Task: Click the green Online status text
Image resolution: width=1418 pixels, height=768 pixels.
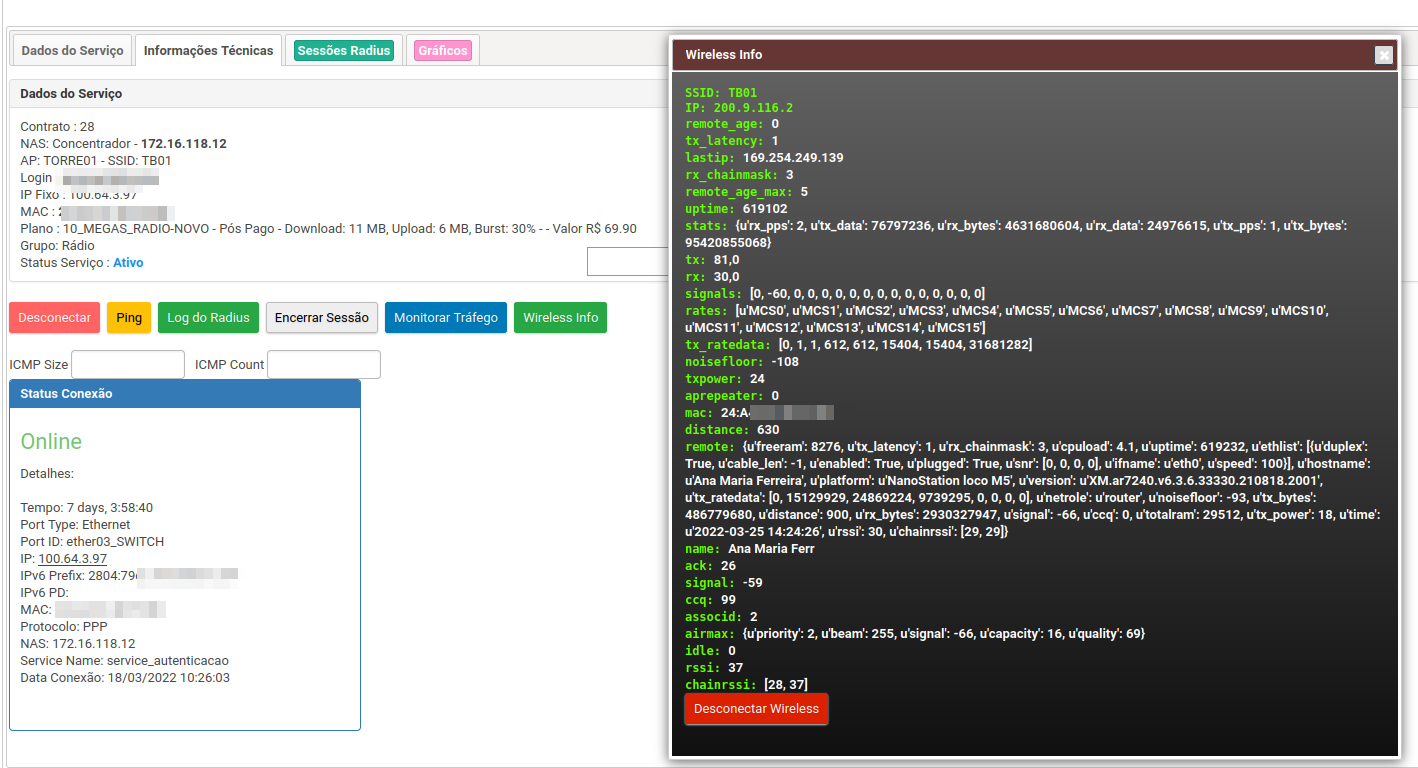Action: [51, 442]
